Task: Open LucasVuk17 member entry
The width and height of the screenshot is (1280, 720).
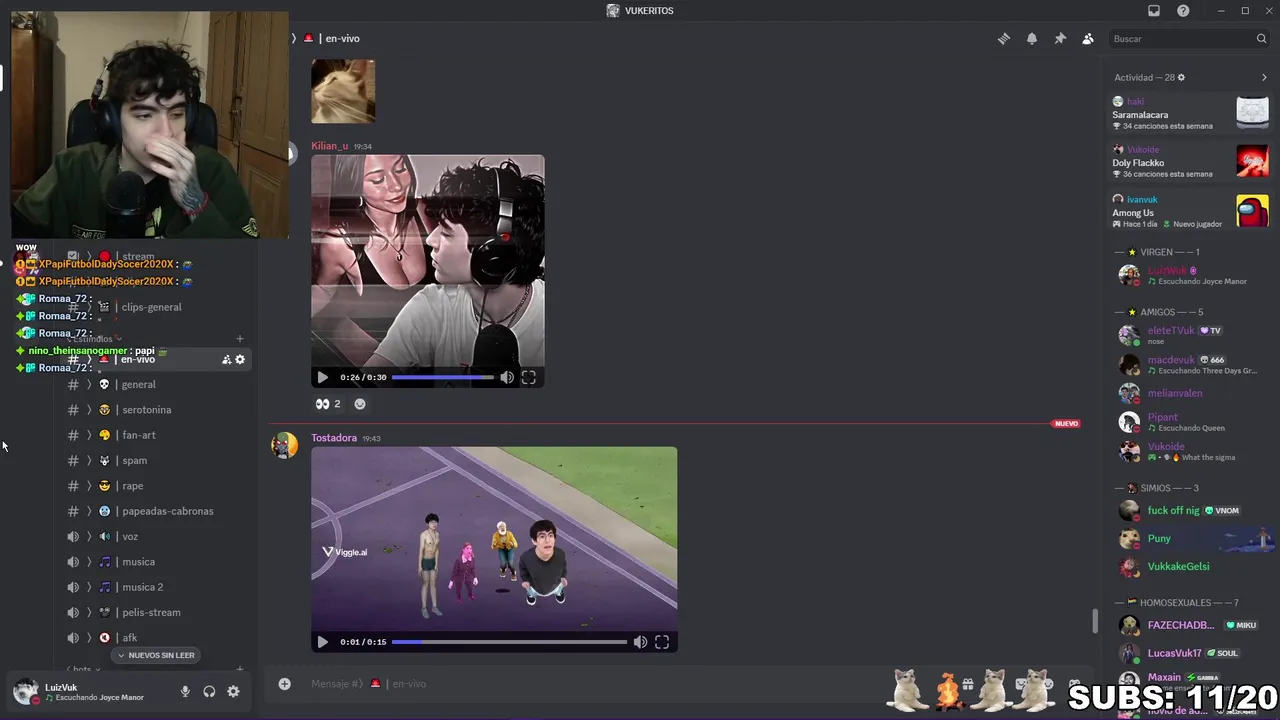Action: coord(1192,653)
